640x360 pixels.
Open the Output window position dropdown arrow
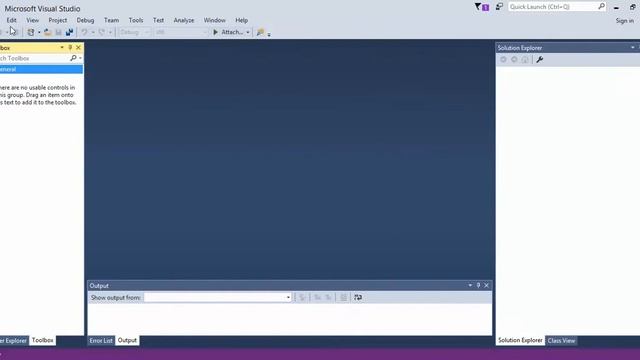tap(470, 286)
